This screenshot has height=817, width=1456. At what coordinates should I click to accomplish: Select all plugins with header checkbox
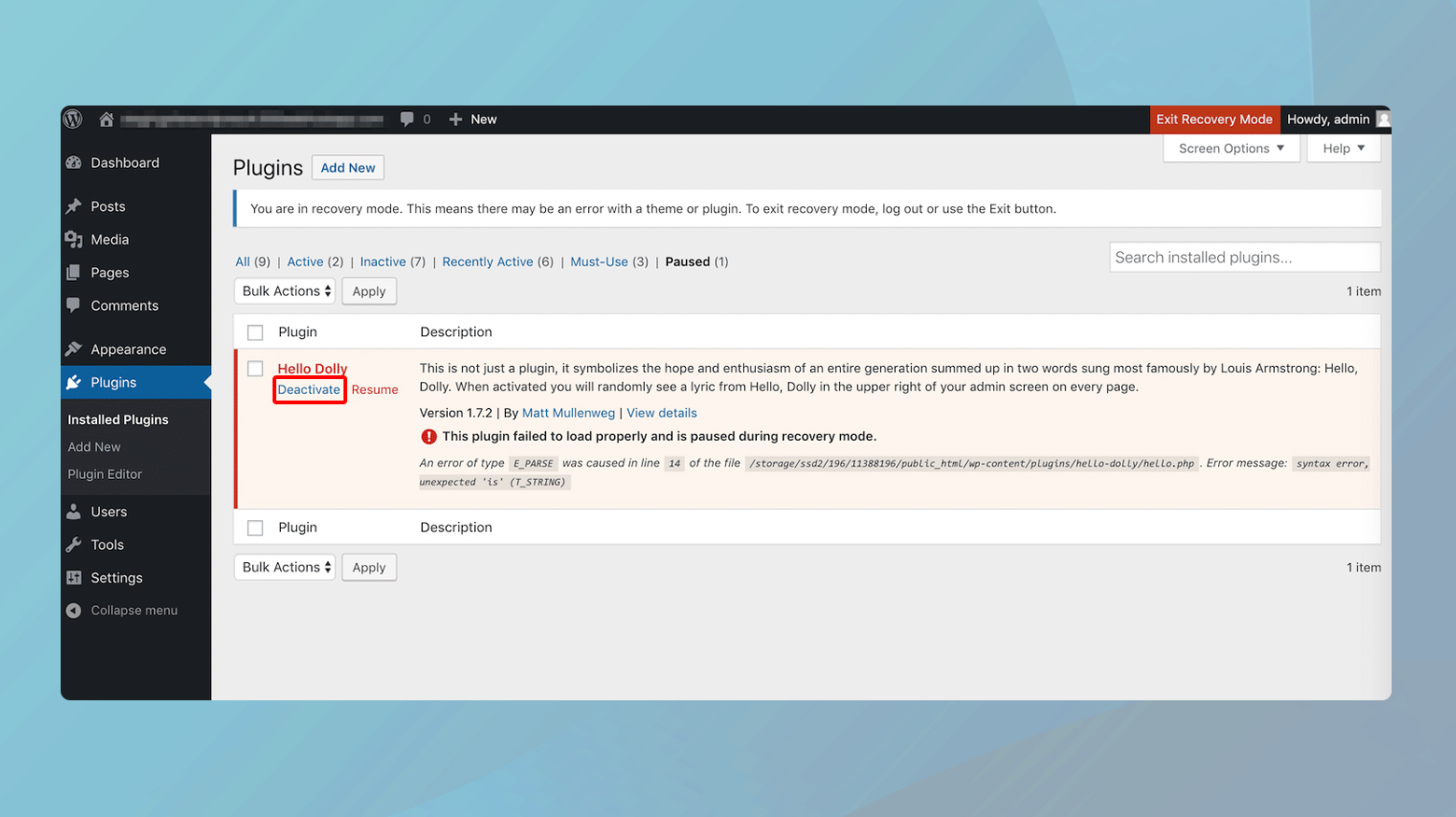point(255,331)
